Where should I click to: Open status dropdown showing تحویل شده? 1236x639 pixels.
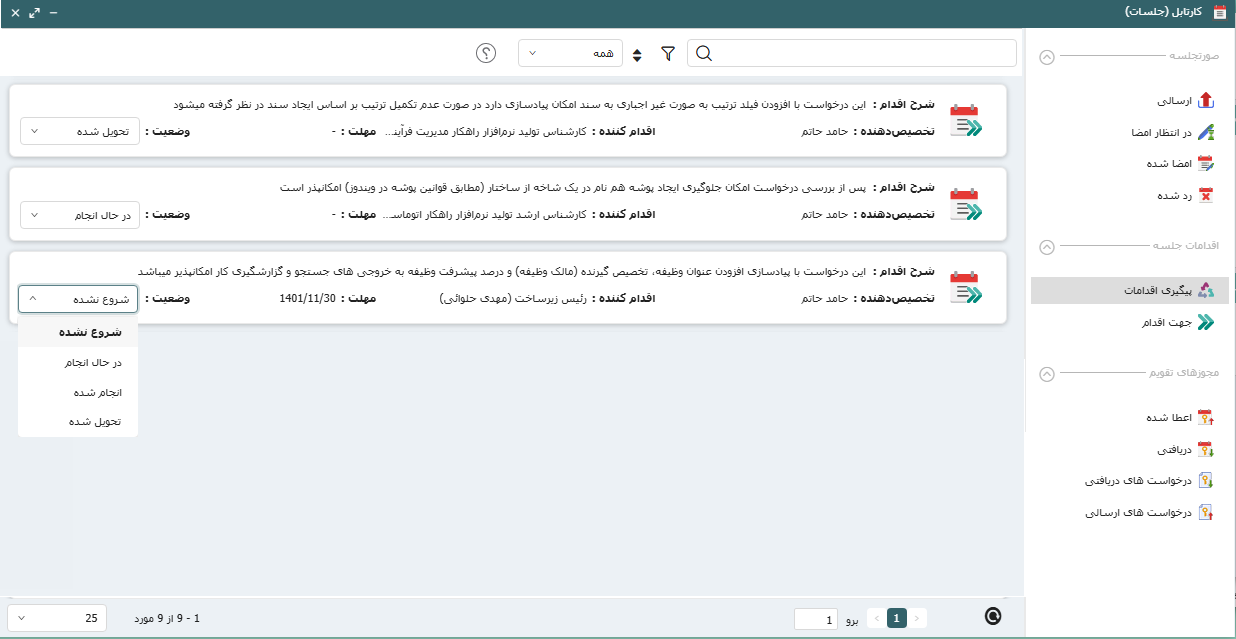(x=80, y=131)
